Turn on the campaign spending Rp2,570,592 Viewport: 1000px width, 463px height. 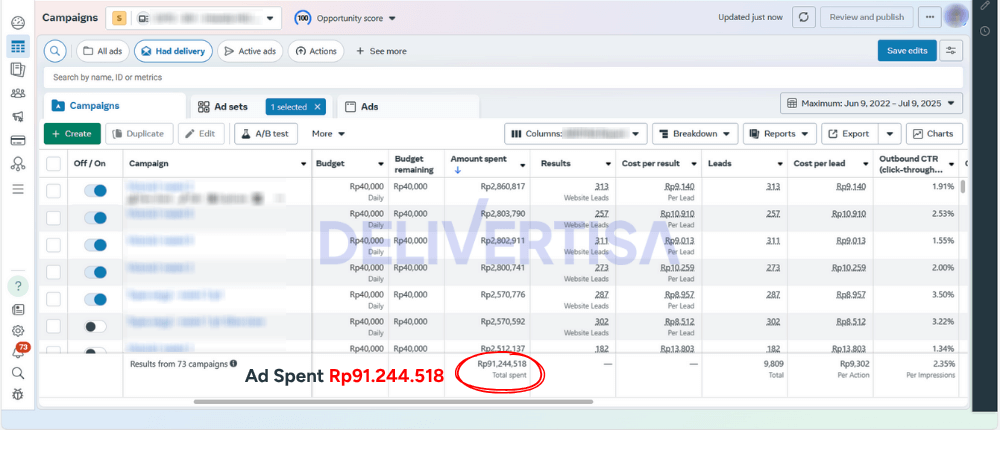click(x=96, y=326)
